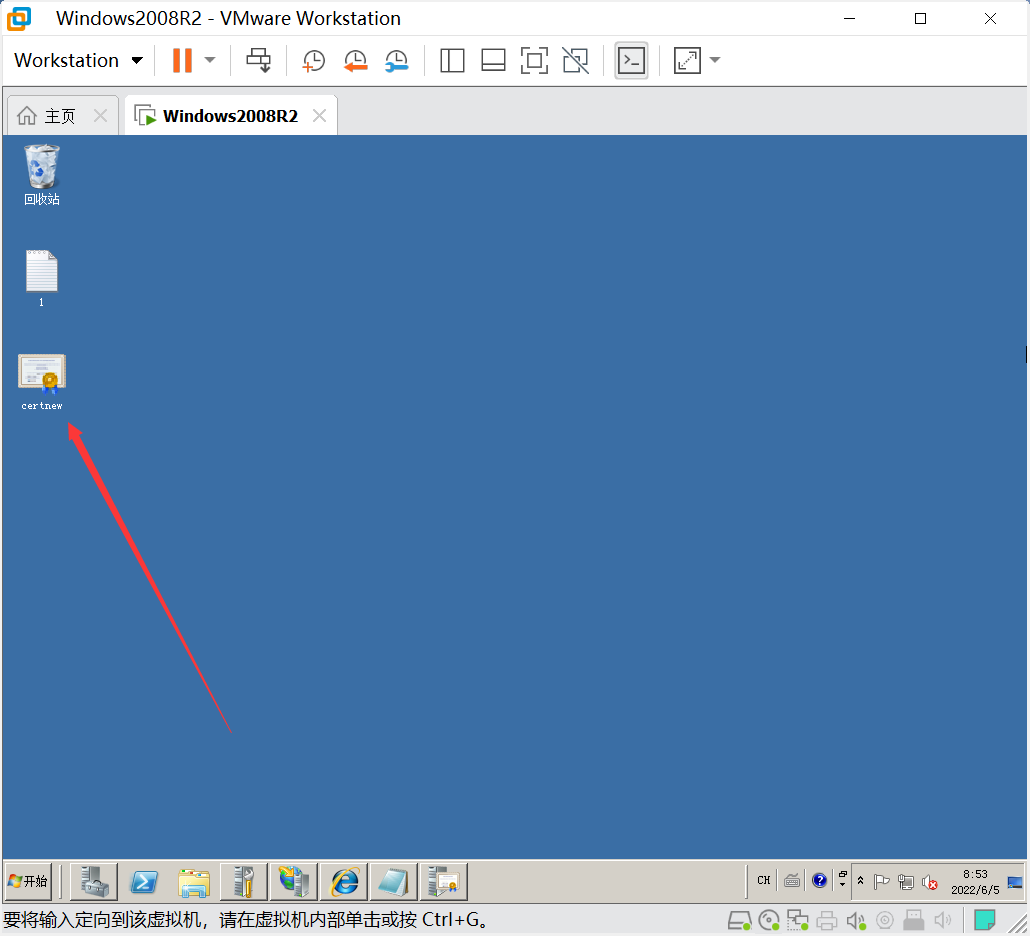1030x936 pixels.
Task: Expand the stretch guest dropdown arrow
Action: click(x=715, y=60)
